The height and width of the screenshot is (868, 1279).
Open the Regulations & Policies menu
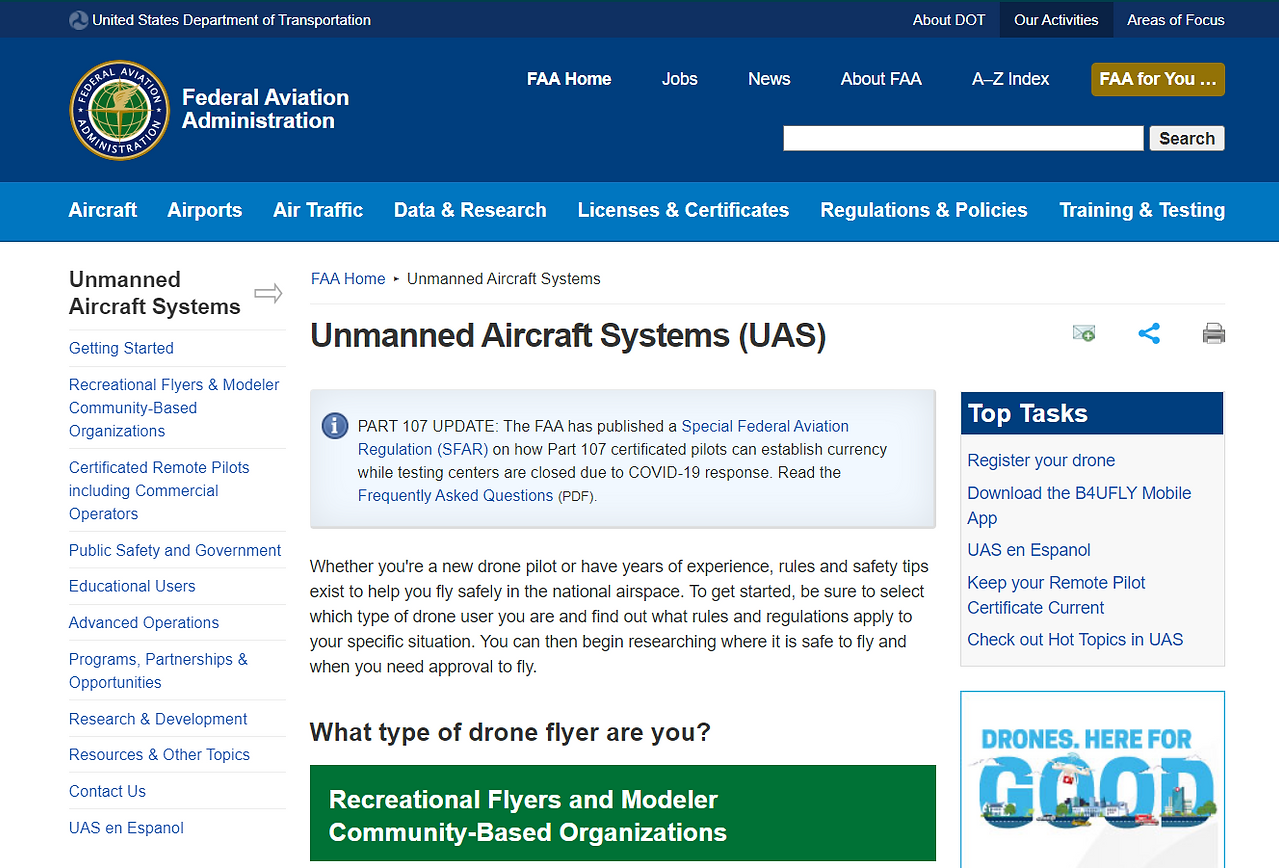[924, 210]
